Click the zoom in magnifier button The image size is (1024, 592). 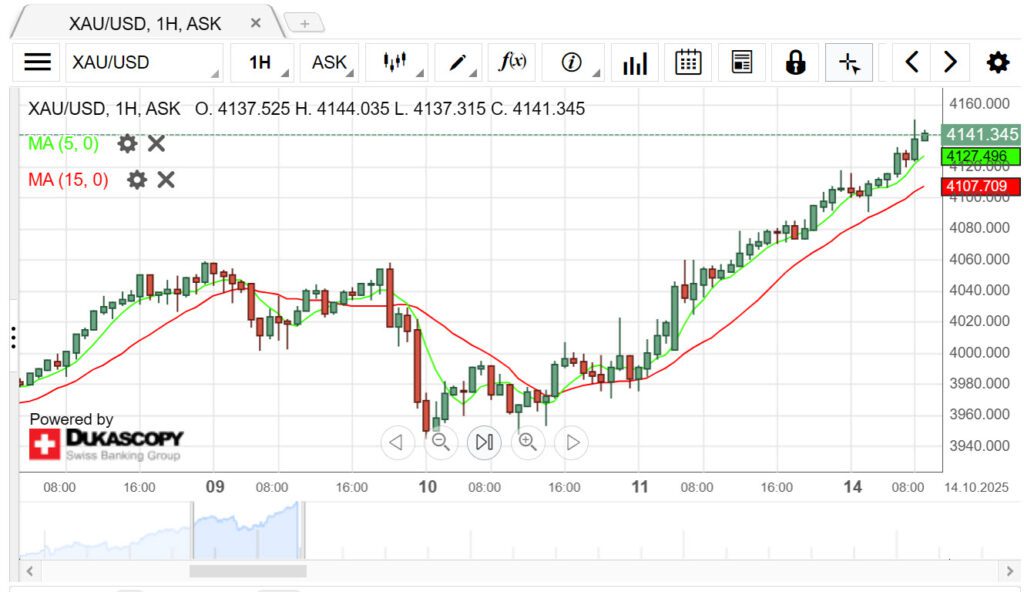(527, 441)
